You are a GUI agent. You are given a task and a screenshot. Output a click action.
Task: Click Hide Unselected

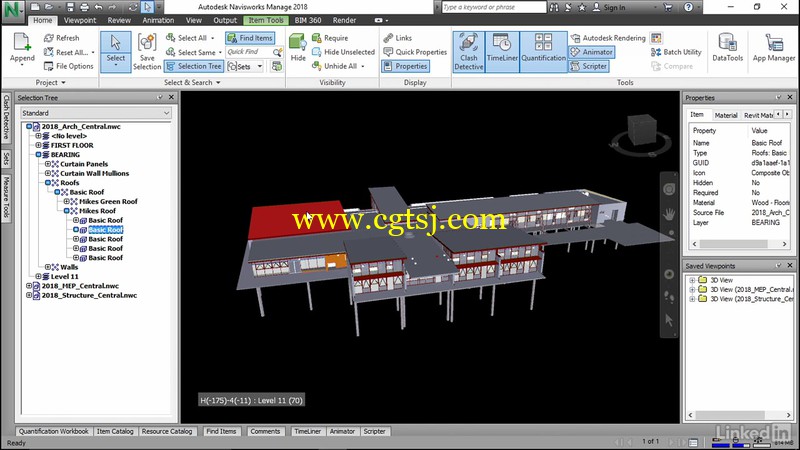[x=343, y=52]
